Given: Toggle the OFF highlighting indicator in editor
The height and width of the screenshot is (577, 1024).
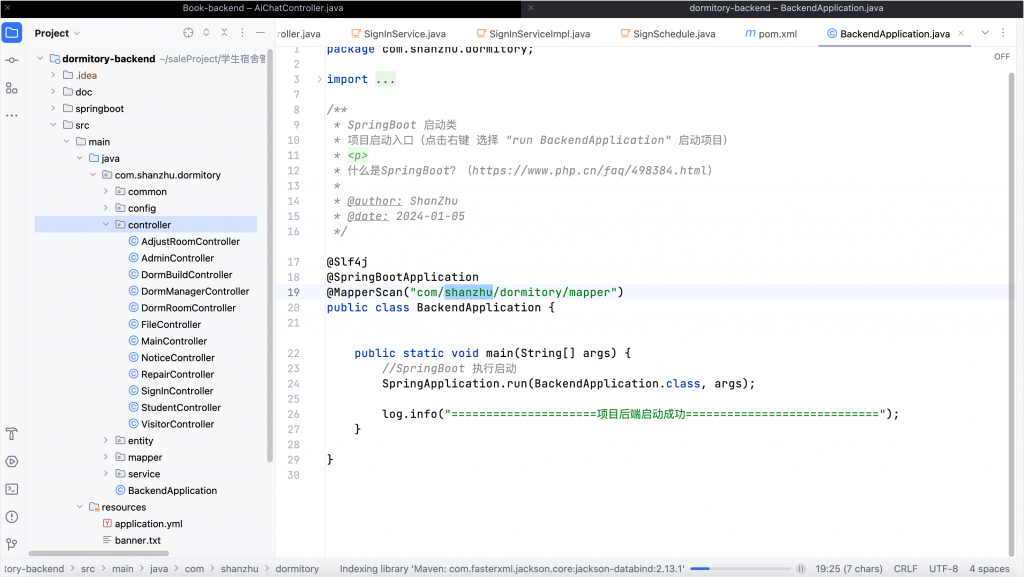Looking at the screenshot, I should point(1001,57).
